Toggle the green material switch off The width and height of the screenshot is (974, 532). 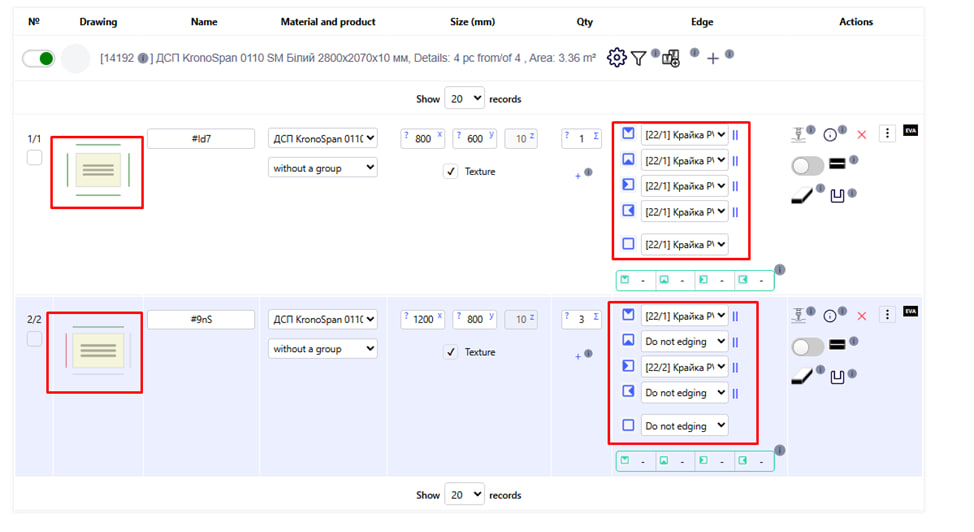[40, 59]
